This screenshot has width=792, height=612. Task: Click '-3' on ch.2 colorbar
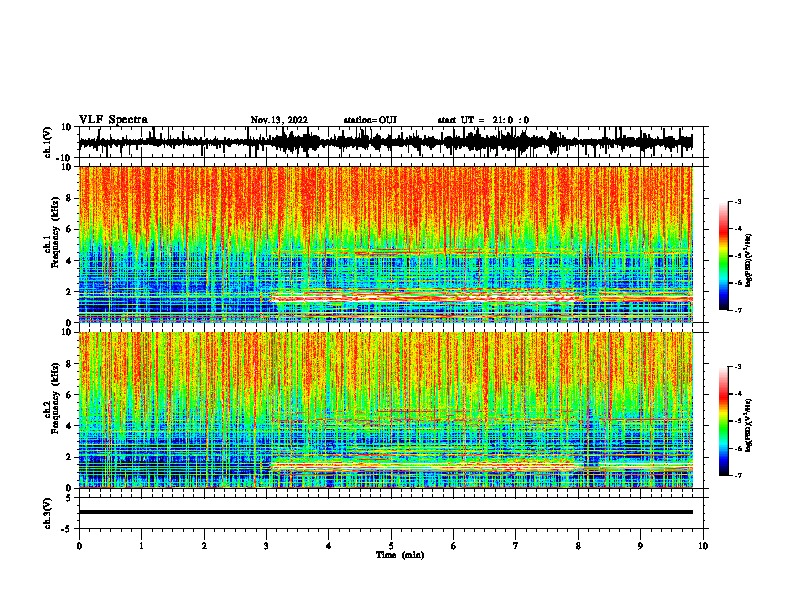(x=737, y=367)
